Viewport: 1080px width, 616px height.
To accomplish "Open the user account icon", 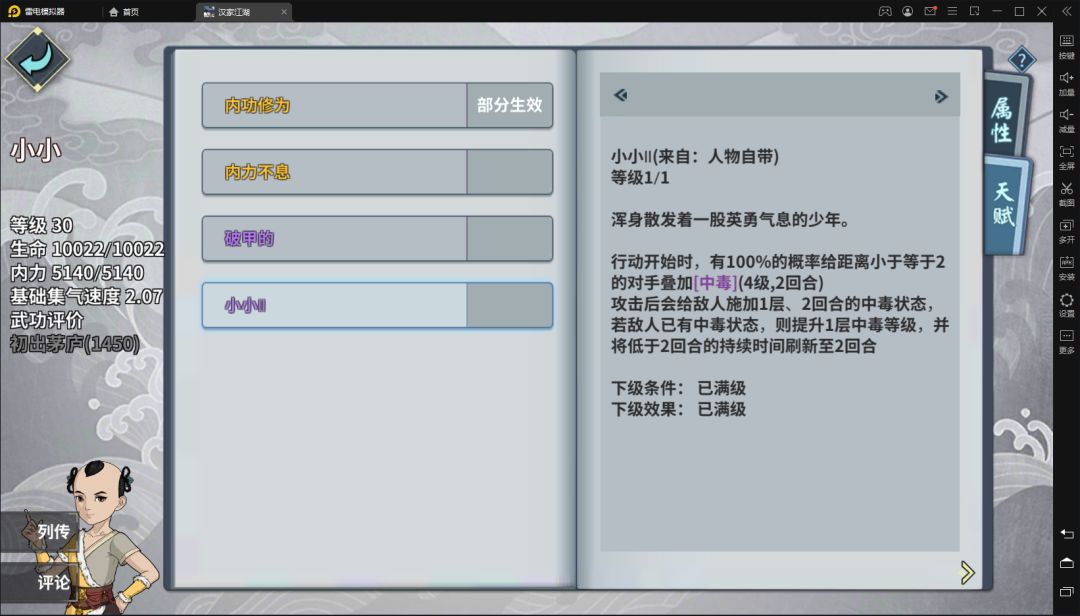I will [x=908, y=12].
